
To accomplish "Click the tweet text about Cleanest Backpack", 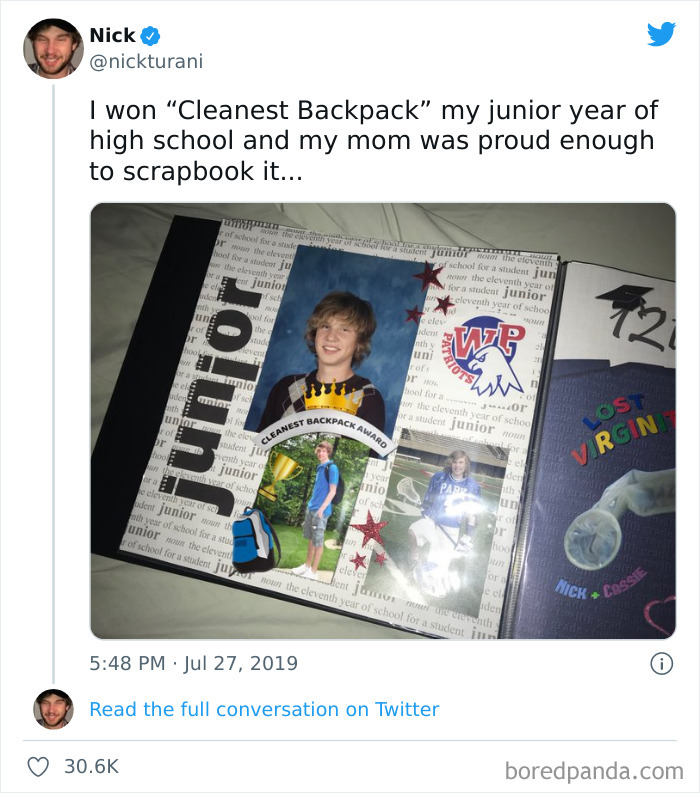I will [371, 140].
